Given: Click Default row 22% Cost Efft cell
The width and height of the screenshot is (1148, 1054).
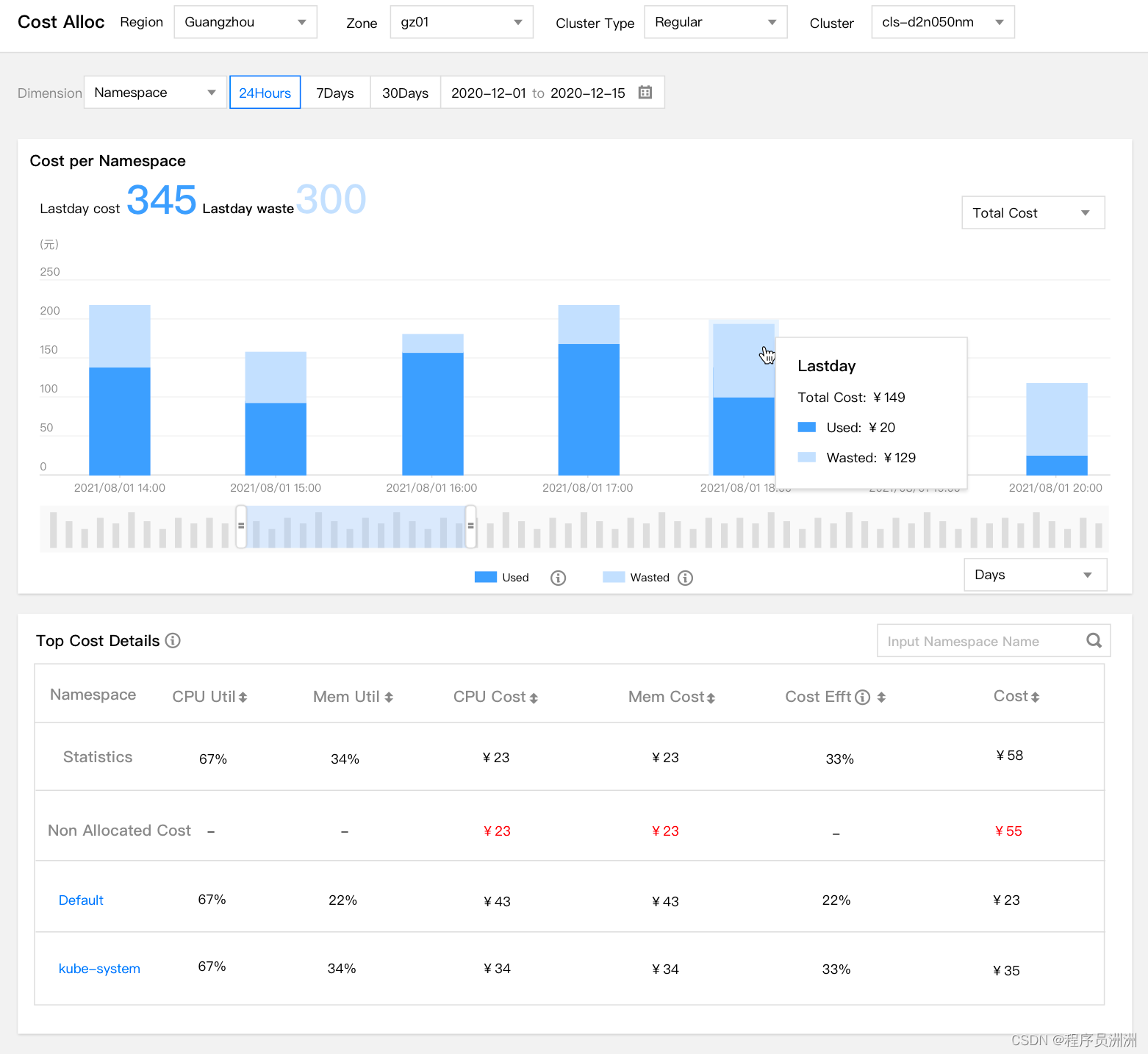Looking at the screenshot, I should click(836, 900).
